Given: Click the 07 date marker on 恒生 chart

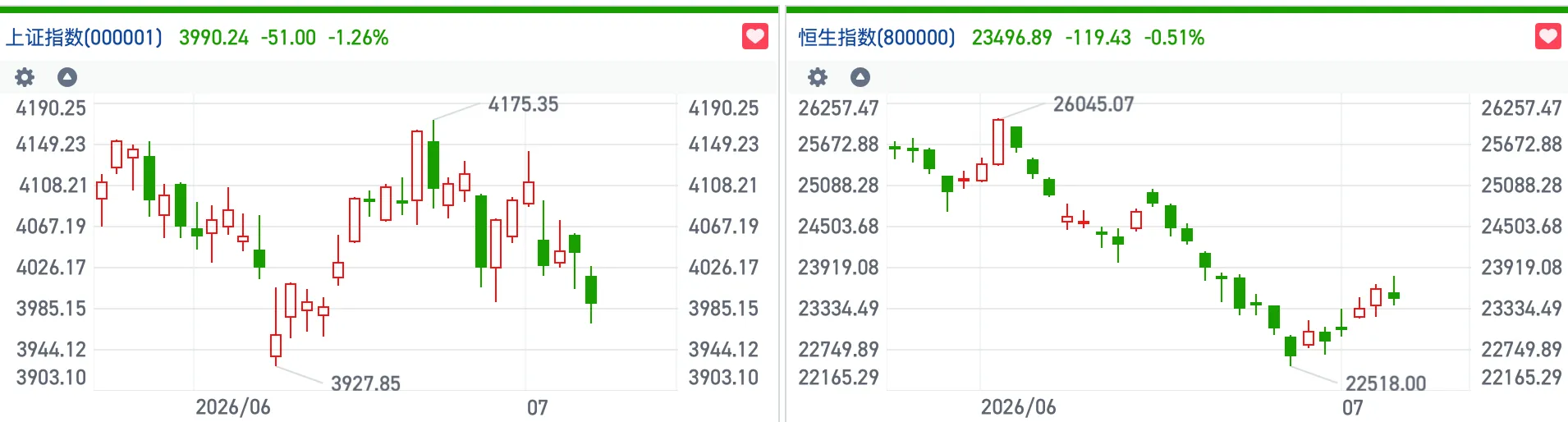Looking at the screenshot, I should (x=1353, y=407).
